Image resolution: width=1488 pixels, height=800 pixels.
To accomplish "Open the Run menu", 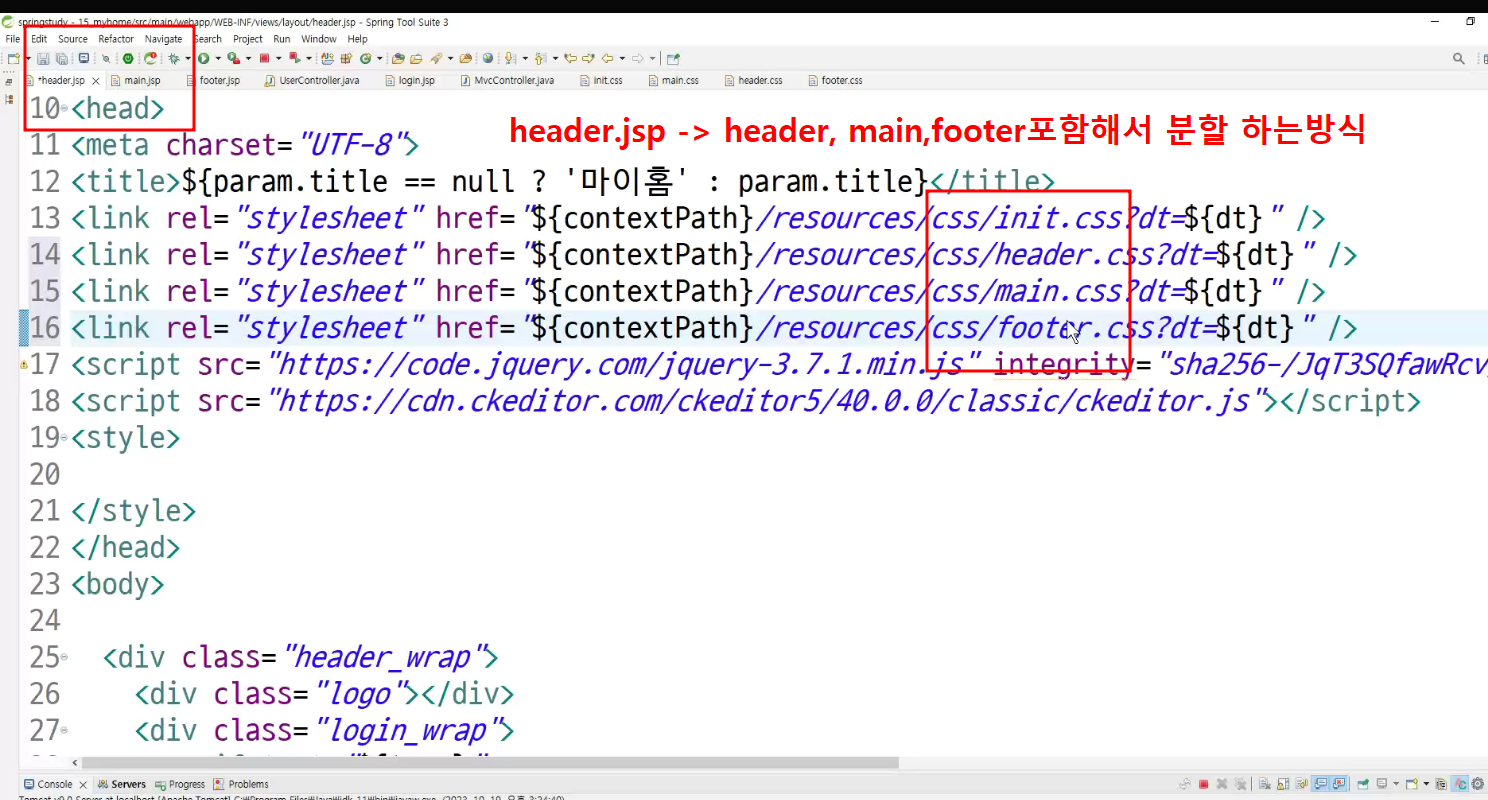I will click(282, 39).
